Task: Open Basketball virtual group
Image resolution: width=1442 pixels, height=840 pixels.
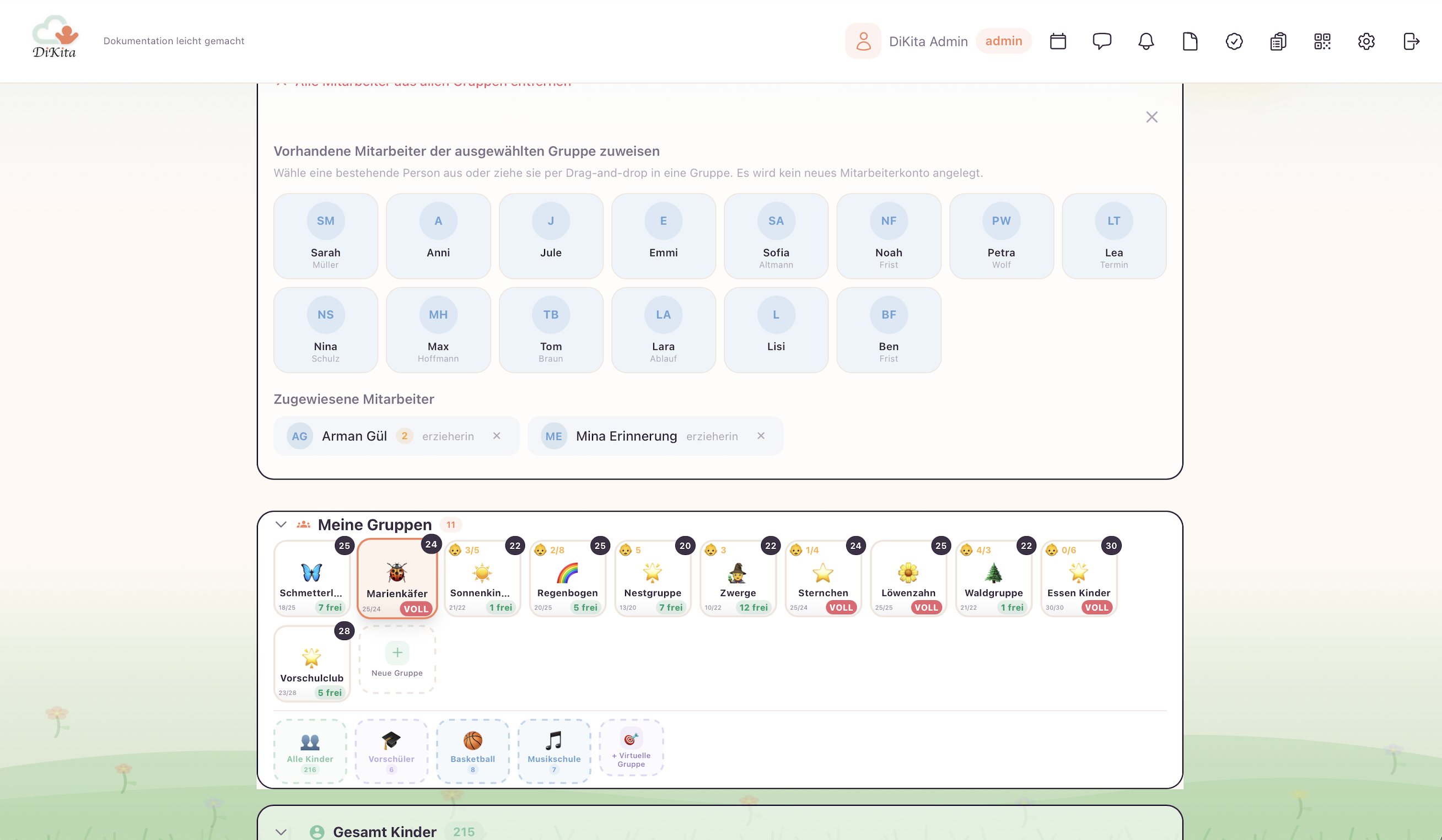Action: pos(472,751)
